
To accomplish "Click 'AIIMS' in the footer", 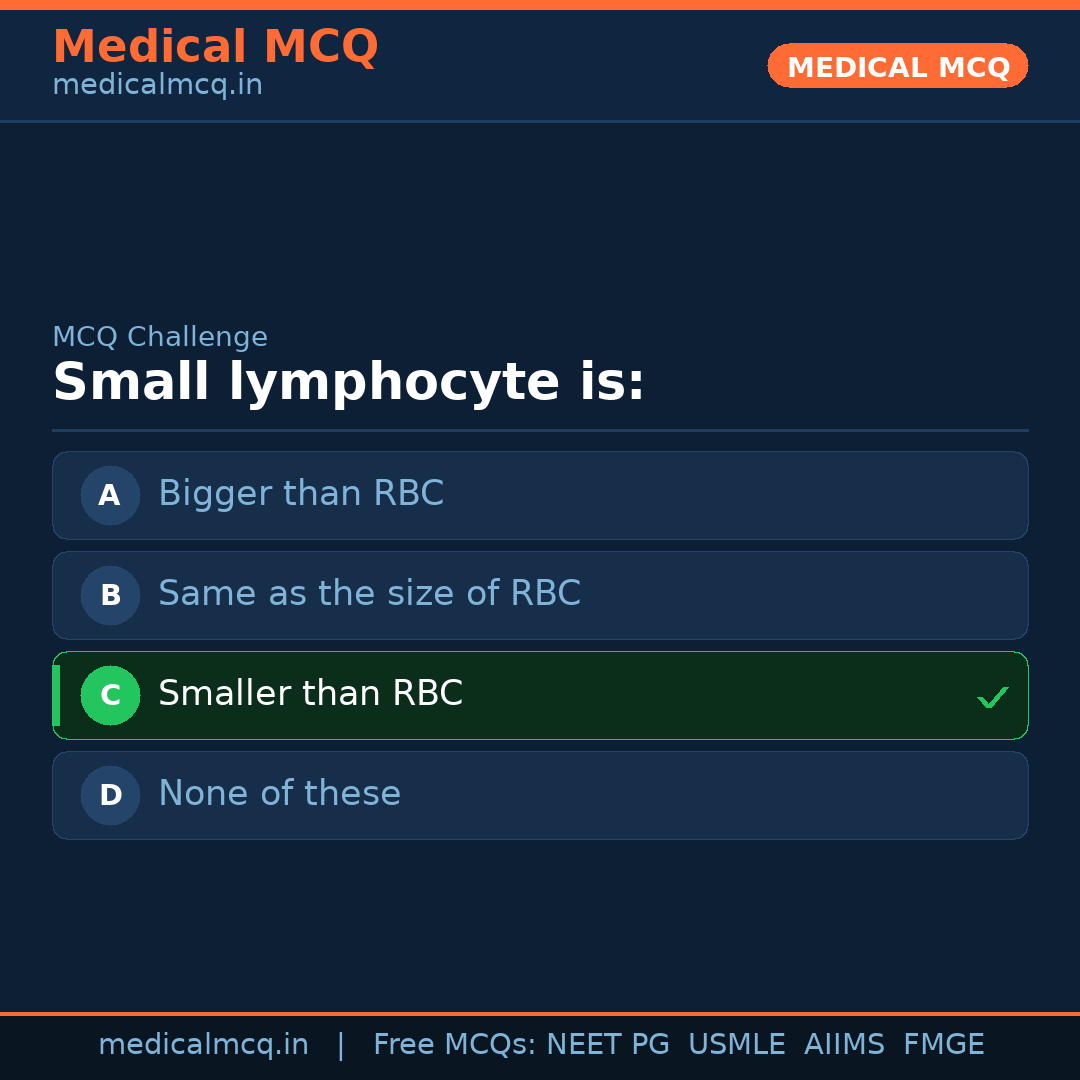I will pos(844,1045).
